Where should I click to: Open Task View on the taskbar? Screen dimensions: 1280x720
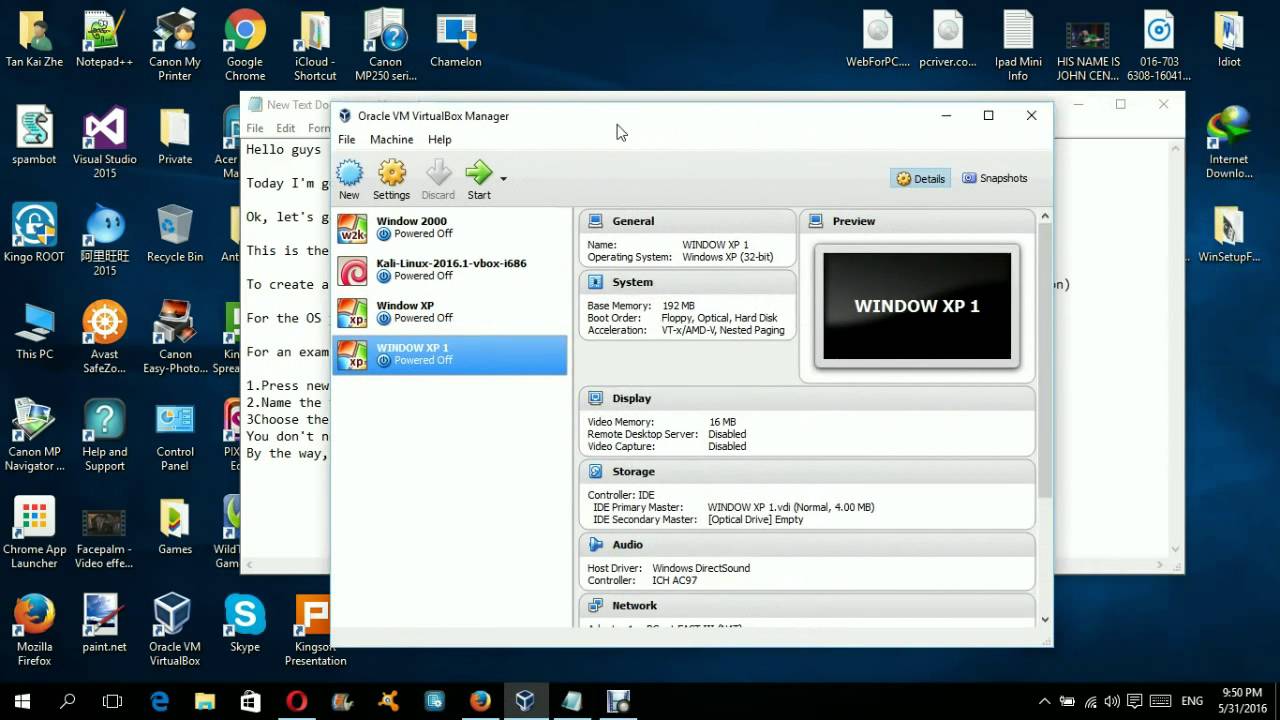tap(113, 701)
